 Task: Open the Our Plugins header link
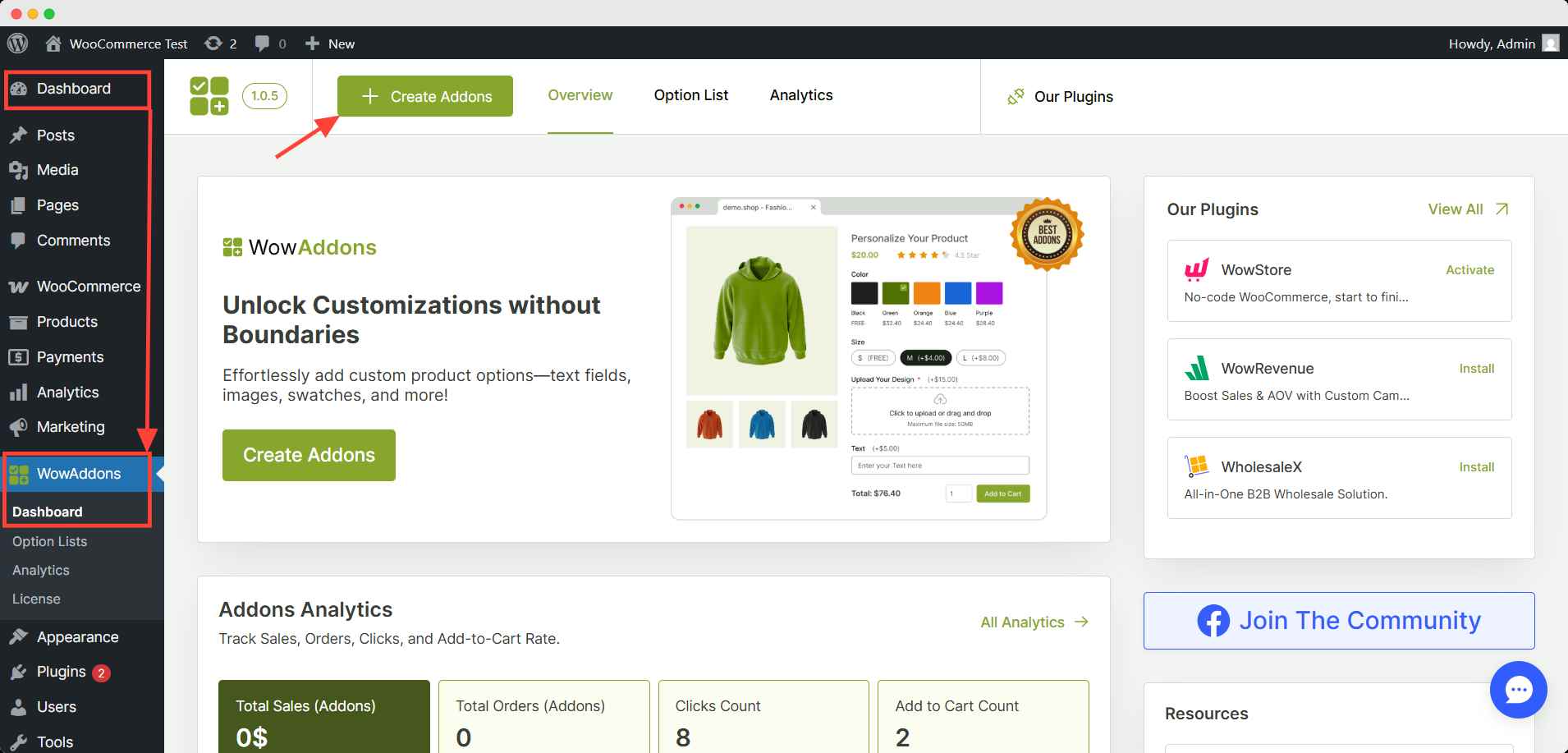pos(1060,96)
